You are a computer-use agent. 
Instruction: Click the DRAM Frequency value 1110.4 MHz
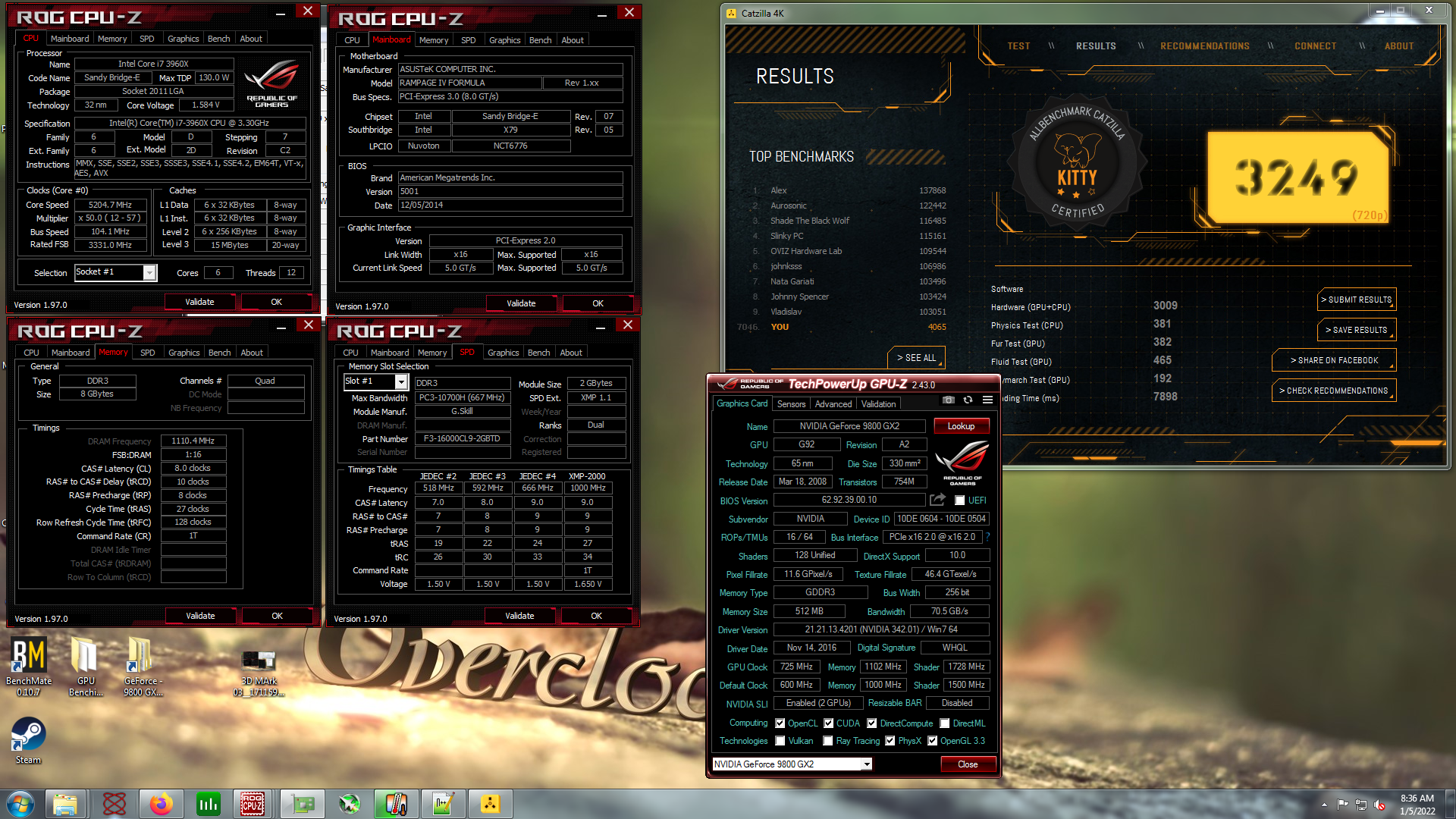coord(193,441)
